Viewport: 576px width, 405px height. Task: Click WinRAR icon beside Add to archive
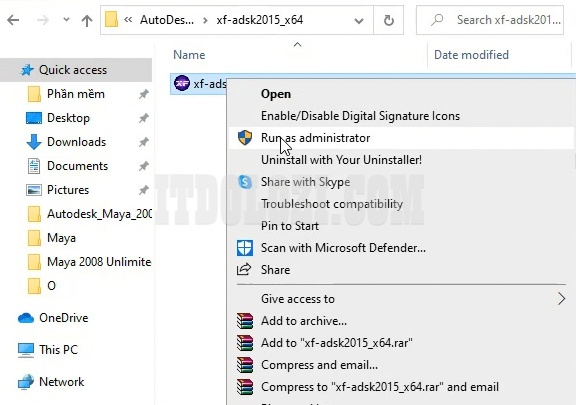pos(245,321)
